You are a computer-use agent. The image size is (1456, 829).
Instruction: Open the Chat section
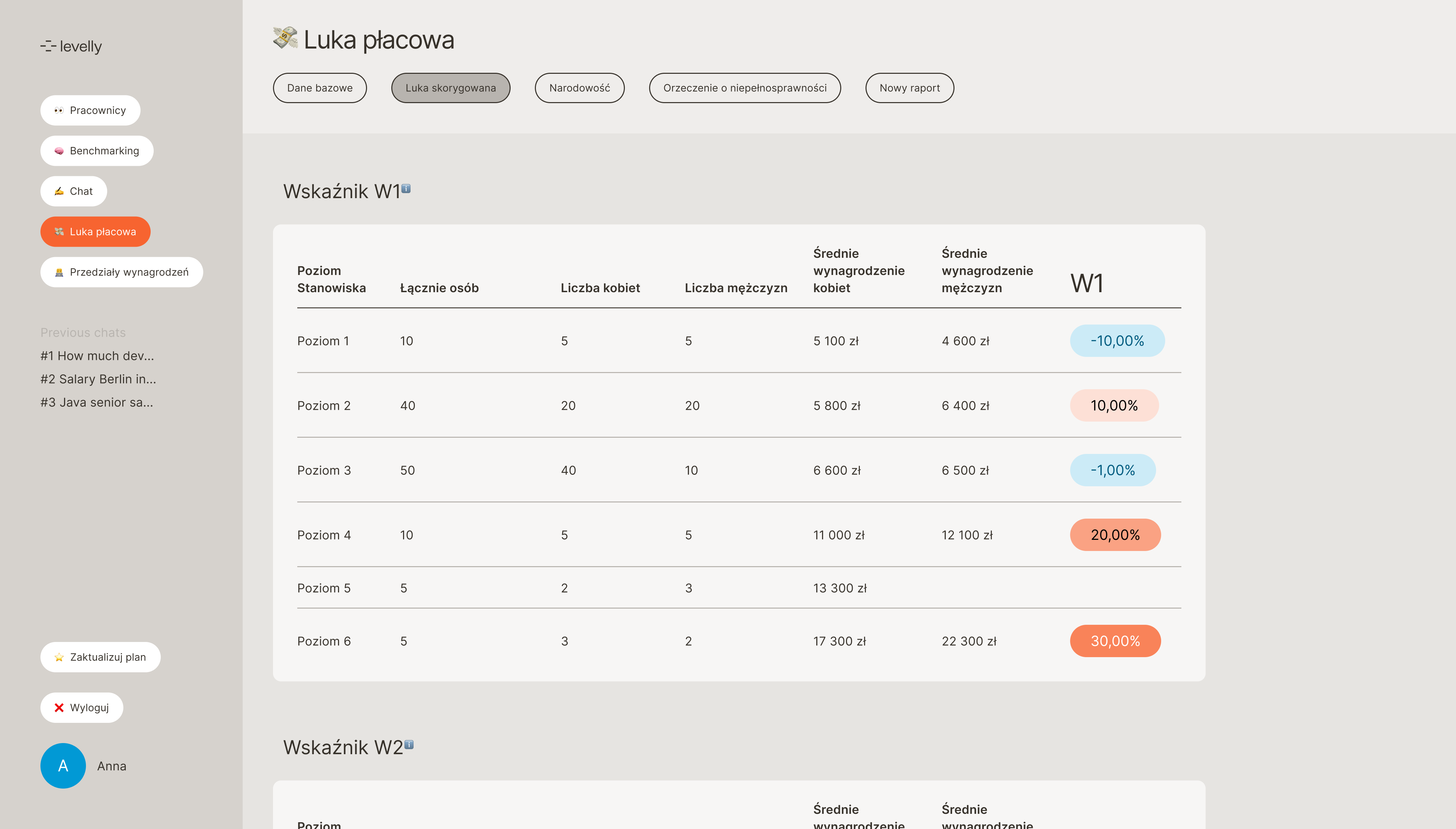point(73,191)
